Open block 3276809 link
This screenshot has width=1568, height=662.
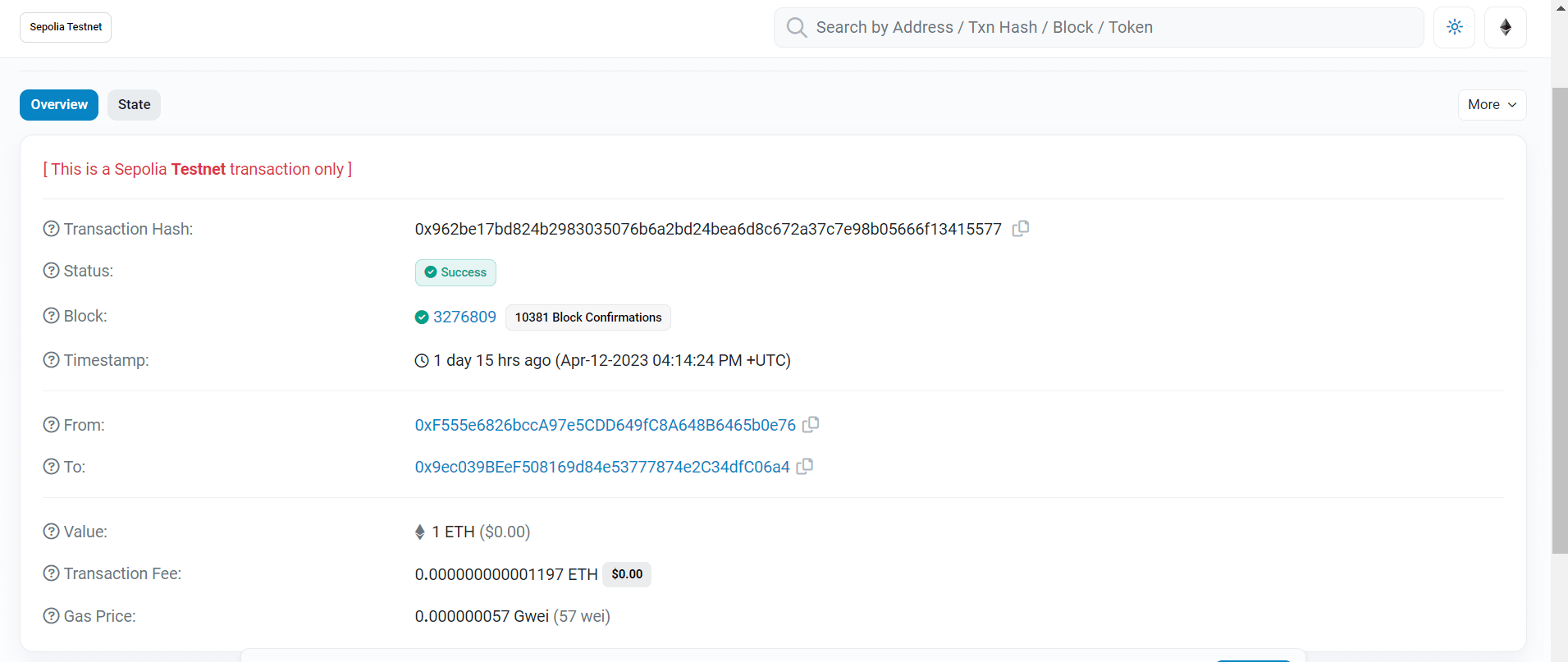(x=464, y=317)
